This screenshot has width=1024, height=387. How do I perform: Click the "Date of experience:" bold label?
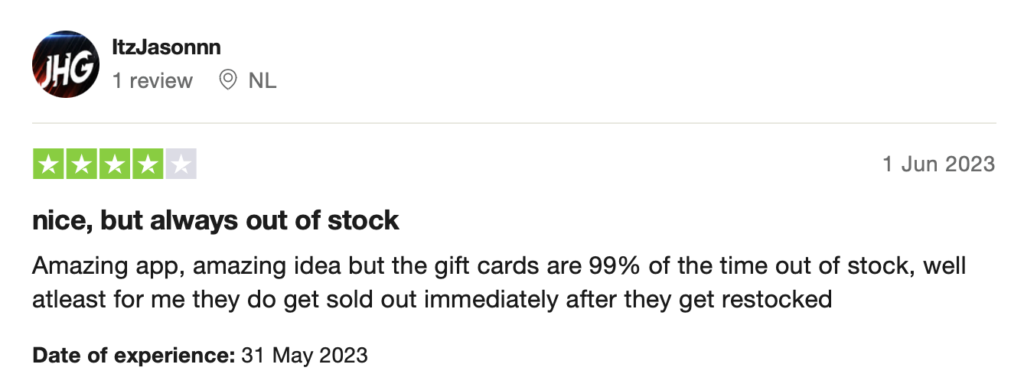tap(133, 356)
